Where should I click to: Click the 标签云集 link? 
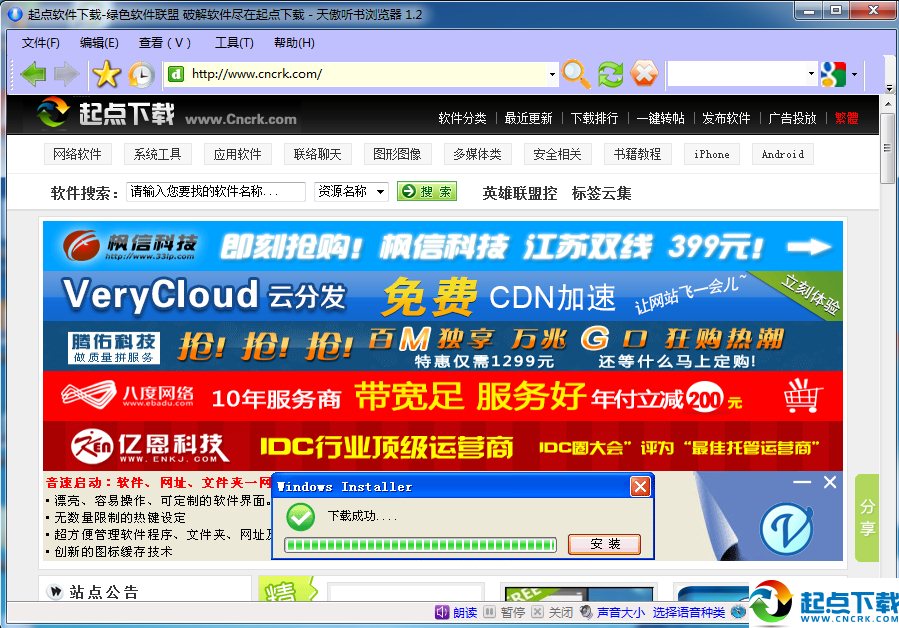(601, 193)
